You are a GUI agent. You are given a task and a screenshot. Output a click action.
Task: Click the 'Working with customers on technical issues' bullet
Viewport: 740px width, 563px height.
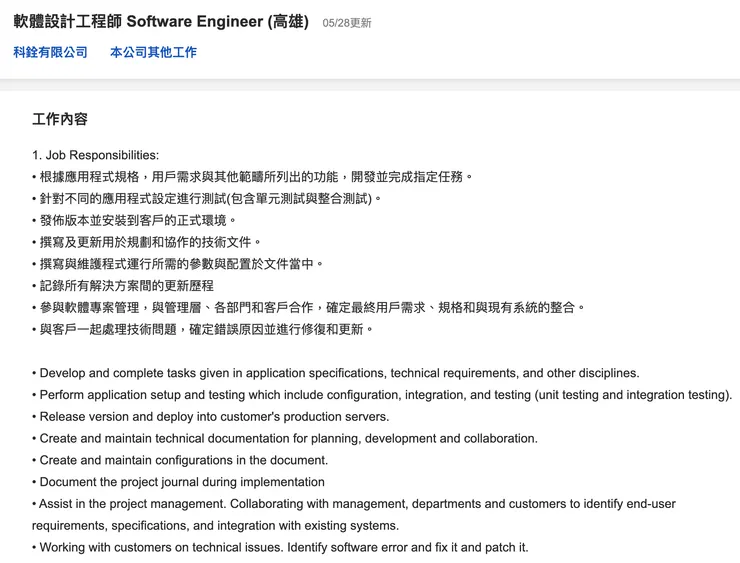click(x=280, y=548)
